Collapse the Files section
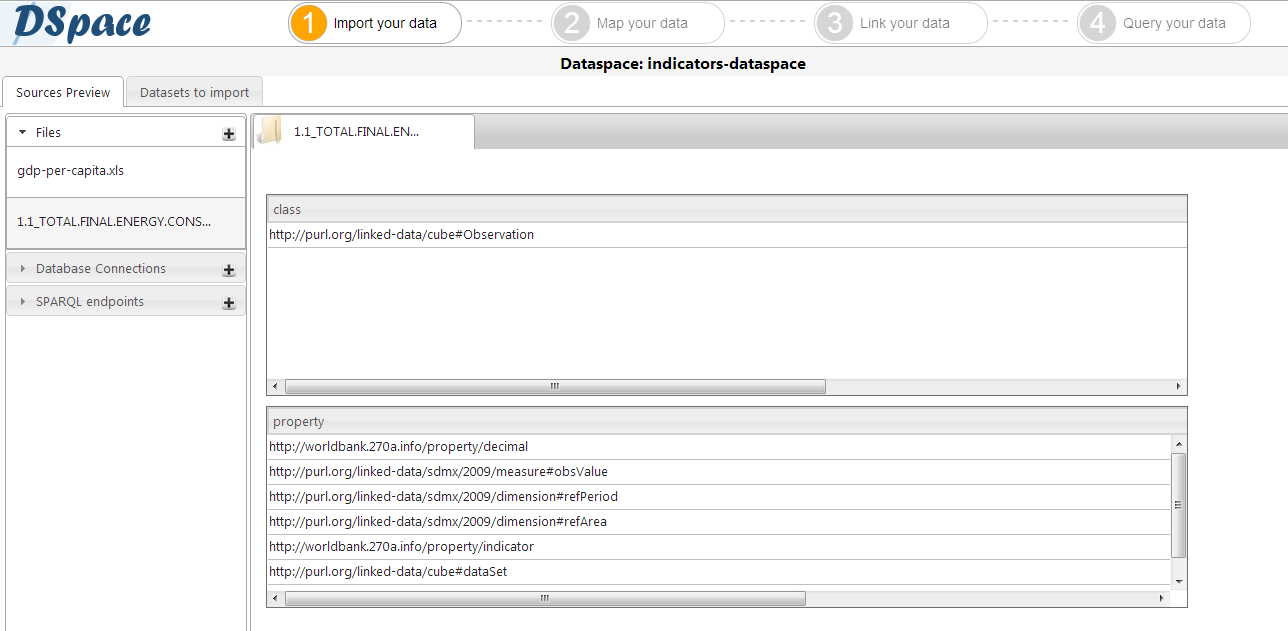The height and width of the screenshot is (631, 1288). click(x=23, y=132)
